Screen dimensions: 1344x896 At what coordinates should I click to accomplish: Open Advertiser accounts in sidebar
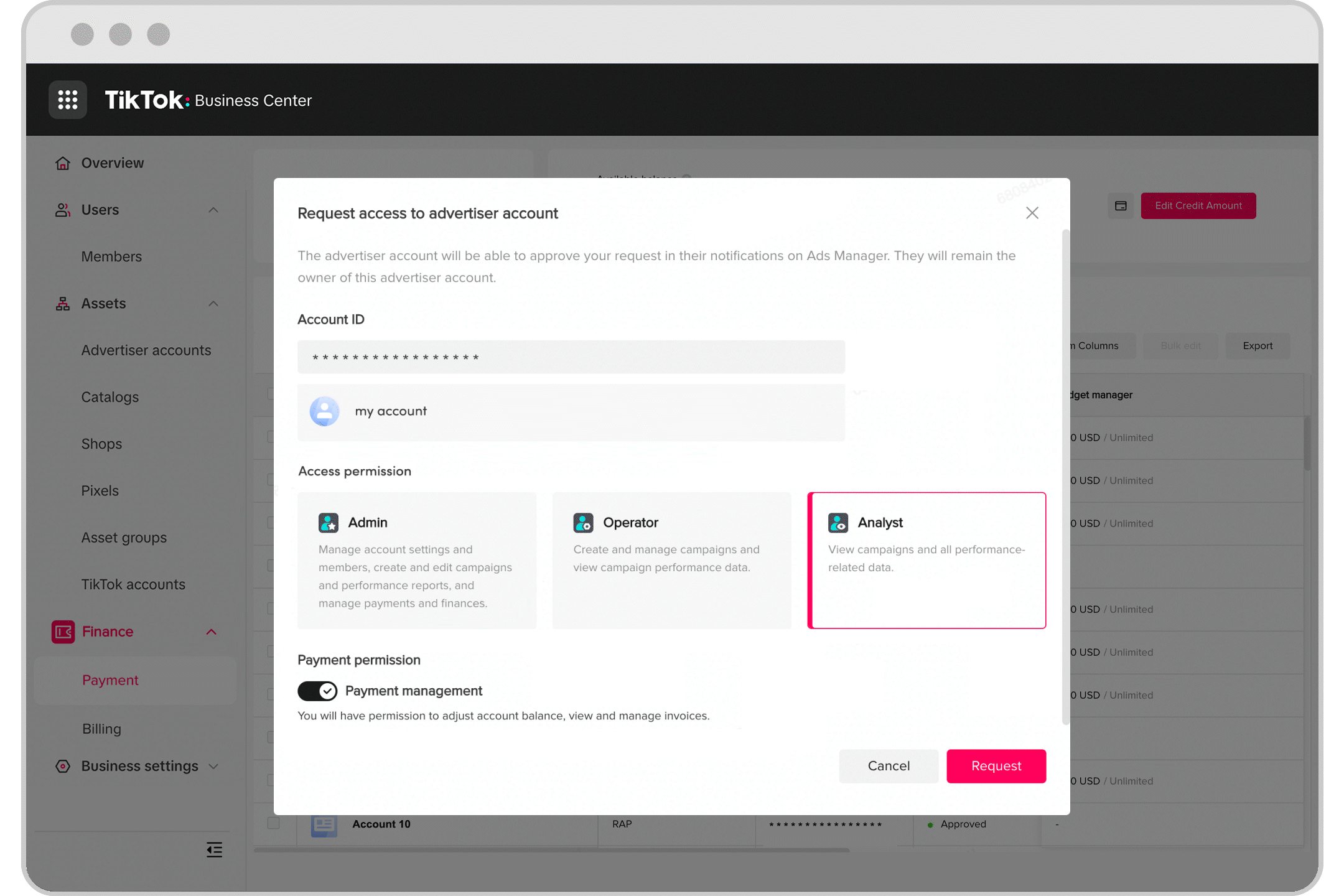(146, 350)
